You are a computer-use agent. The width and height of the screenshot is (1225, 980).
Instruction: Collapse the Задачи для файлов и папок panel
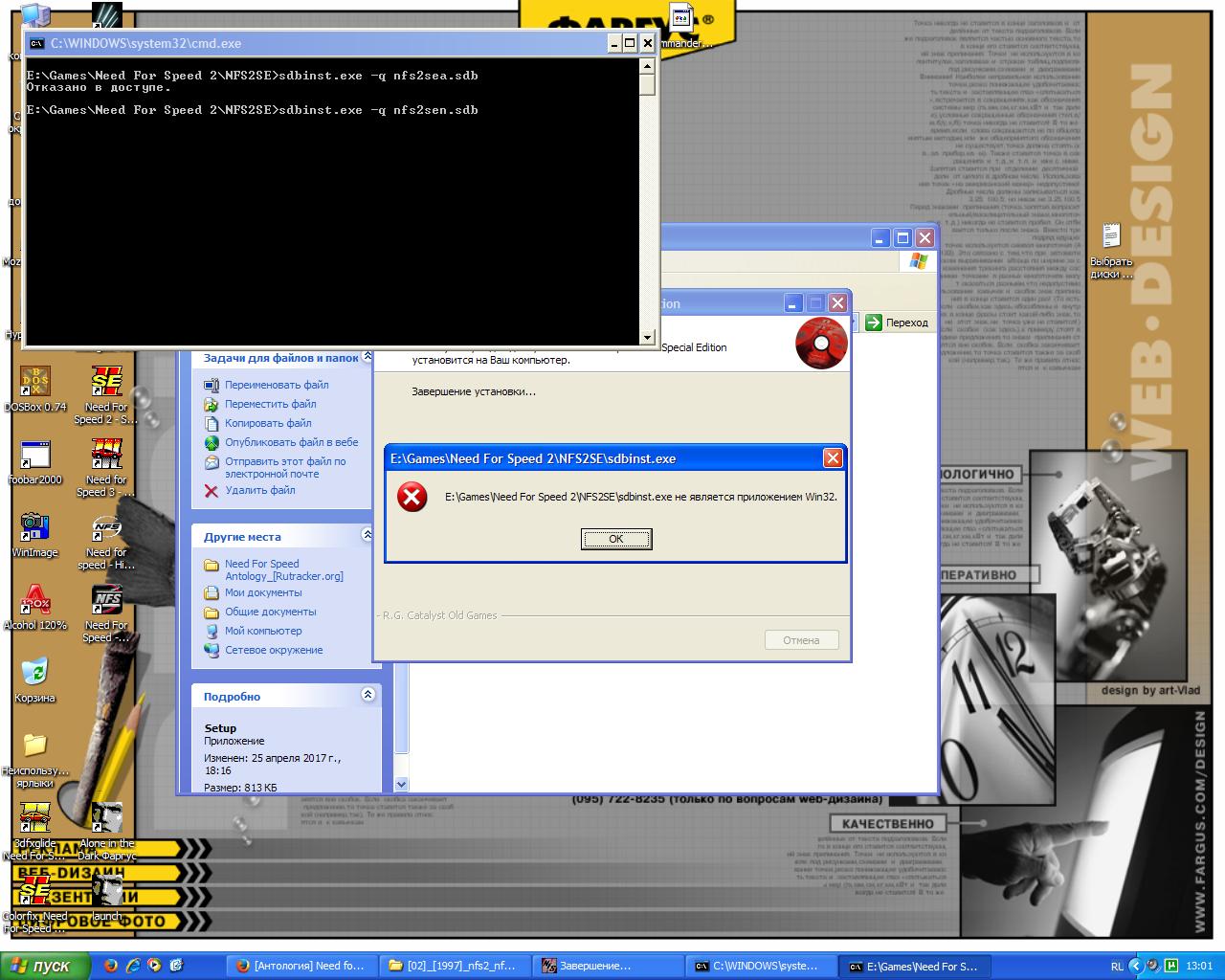(x=367, y=358)
